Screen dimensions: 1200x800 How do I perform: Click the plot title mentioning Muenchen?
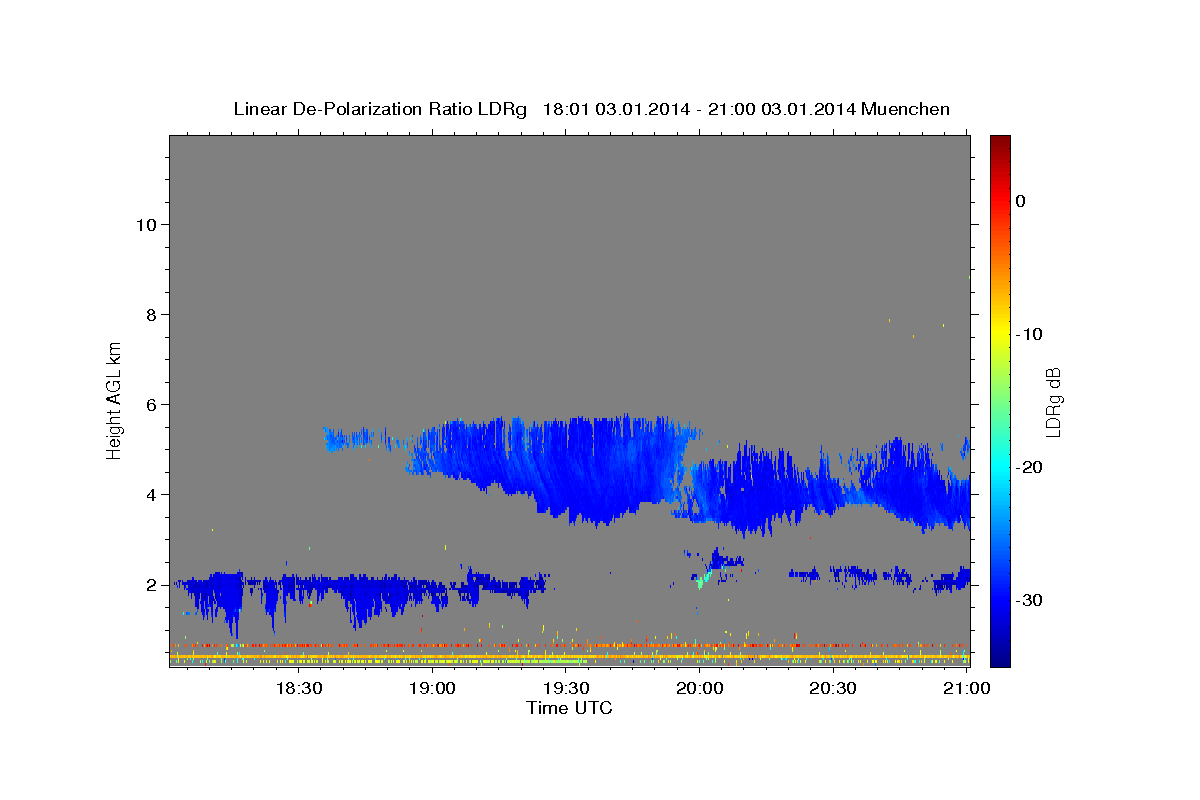591,109
